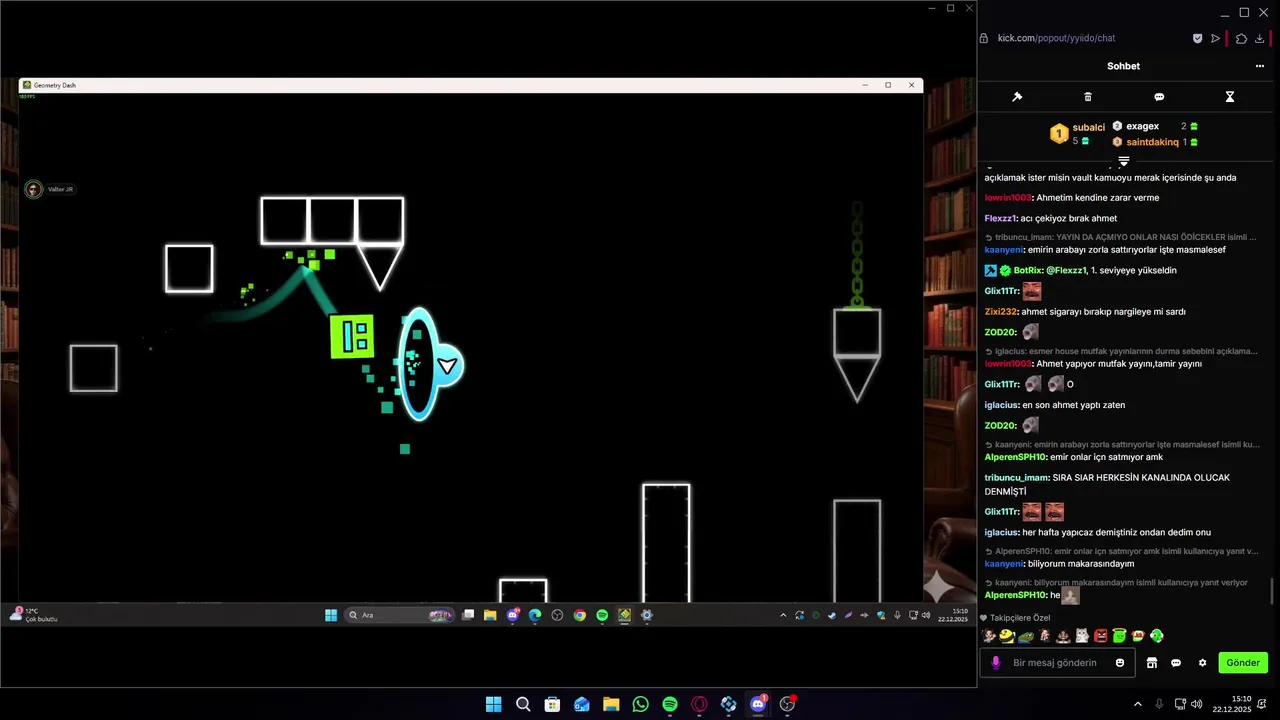This screenshot has height=720, width=1280.
Task: Click the Valter JR avatar in the game
Action: click(34, 189)
